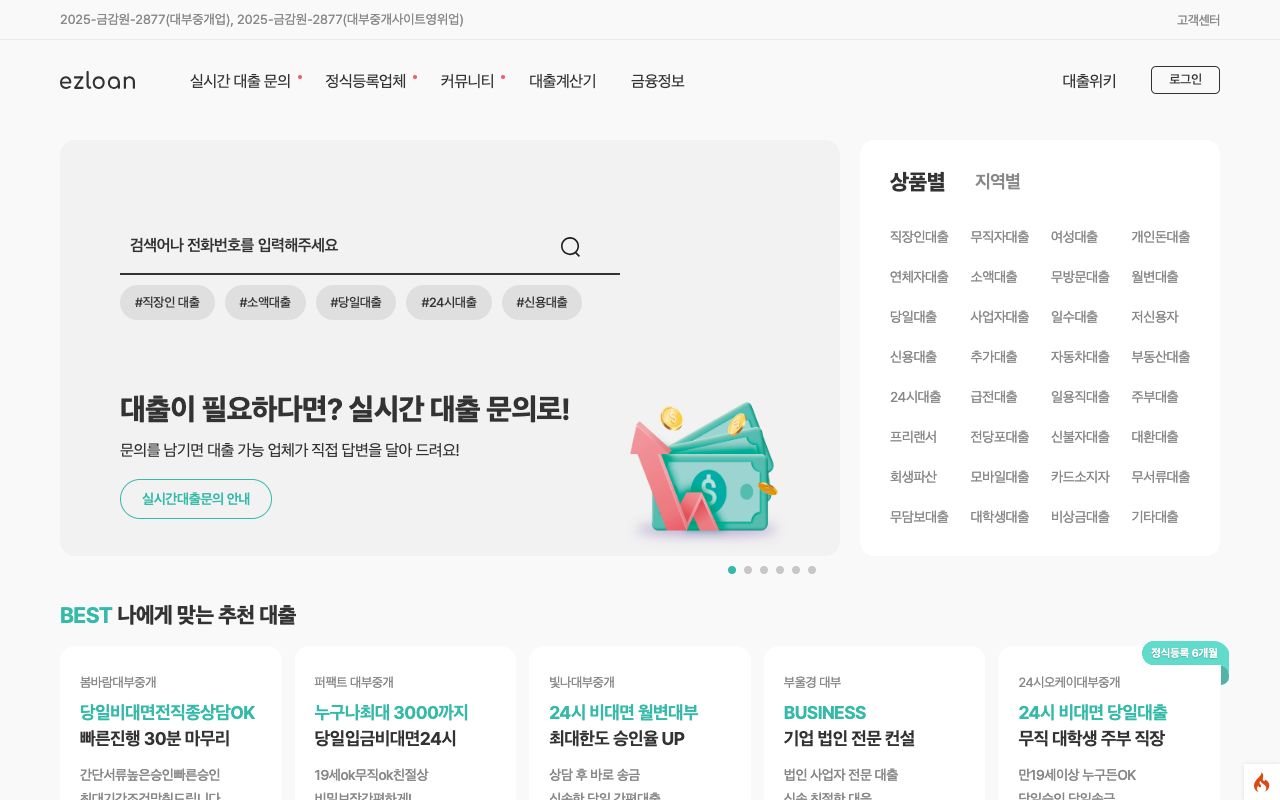Click the 실시간대출문의 안내 button
The height and width of the screenshot is (800, 1280).
tap(196, 499)
